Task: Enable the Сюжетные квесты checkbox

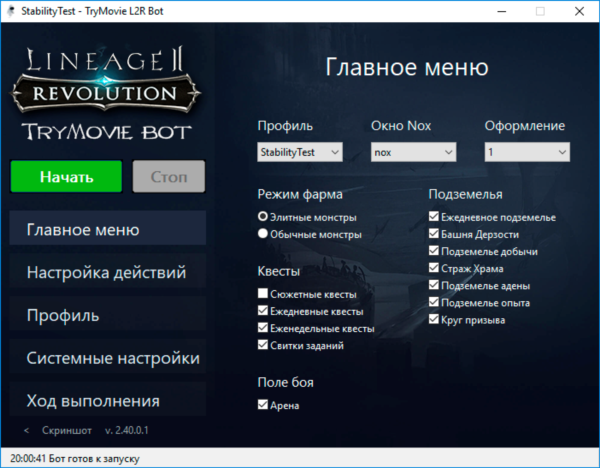Action: click(263, 294)
